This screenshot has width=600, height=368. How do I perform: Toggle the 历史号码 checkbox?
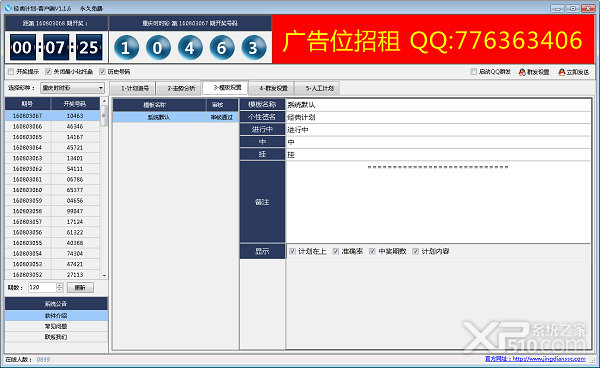(x=102, y=72)
